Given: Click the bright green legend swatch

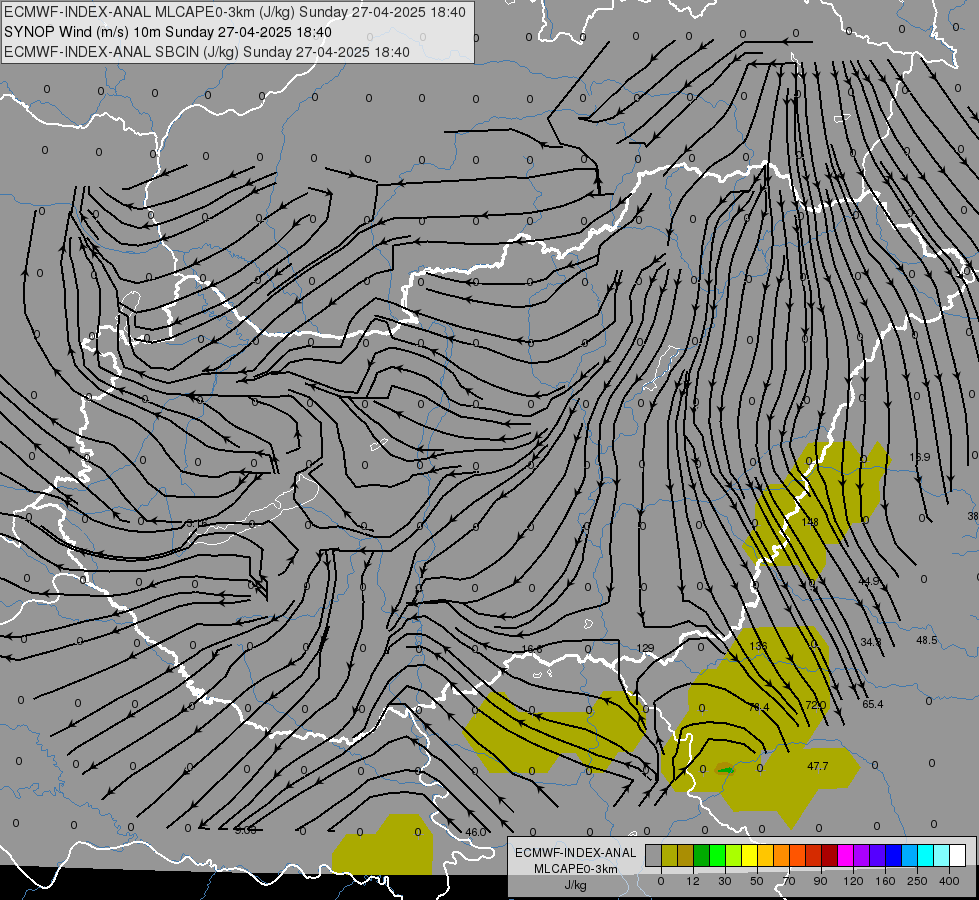Looking at the screenshot, I should tap(718, 855).
